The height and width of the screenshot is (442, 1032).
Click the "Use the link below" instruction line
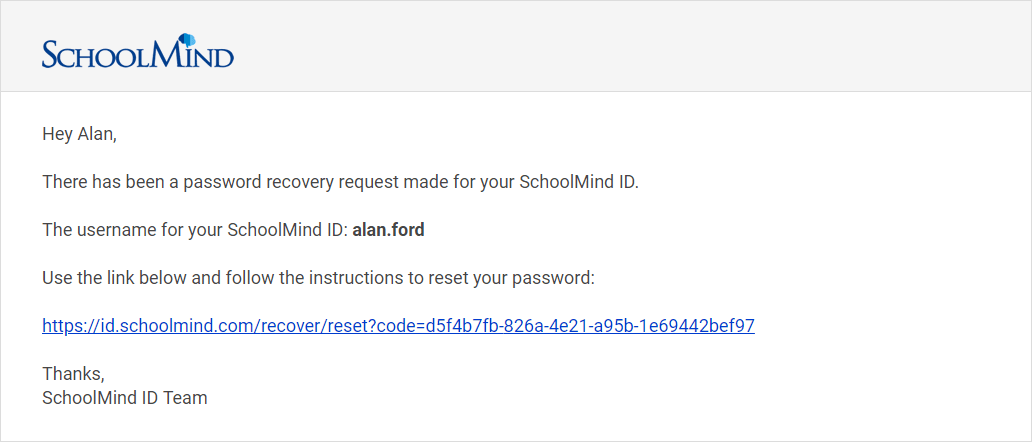coord(319,278)
